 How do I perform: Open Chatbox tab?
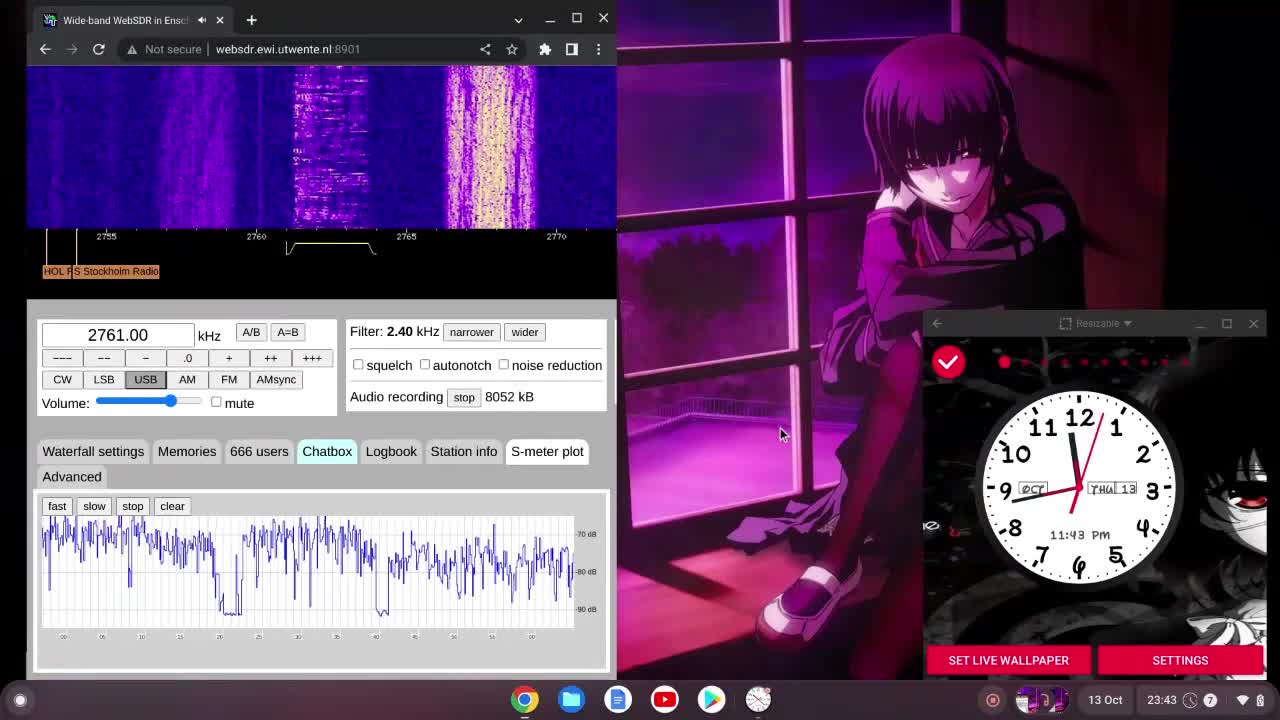327,451
